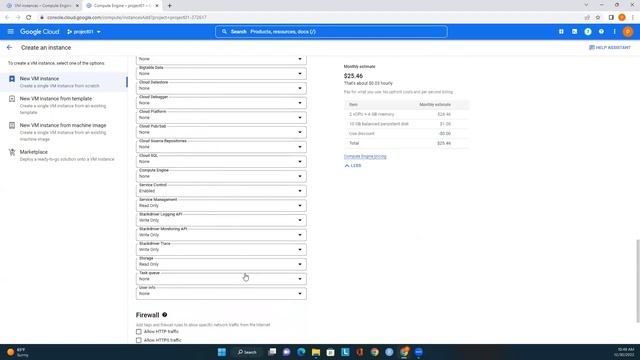Open the help question mark icon
640x360 pixels.
[x=601, y=31]
